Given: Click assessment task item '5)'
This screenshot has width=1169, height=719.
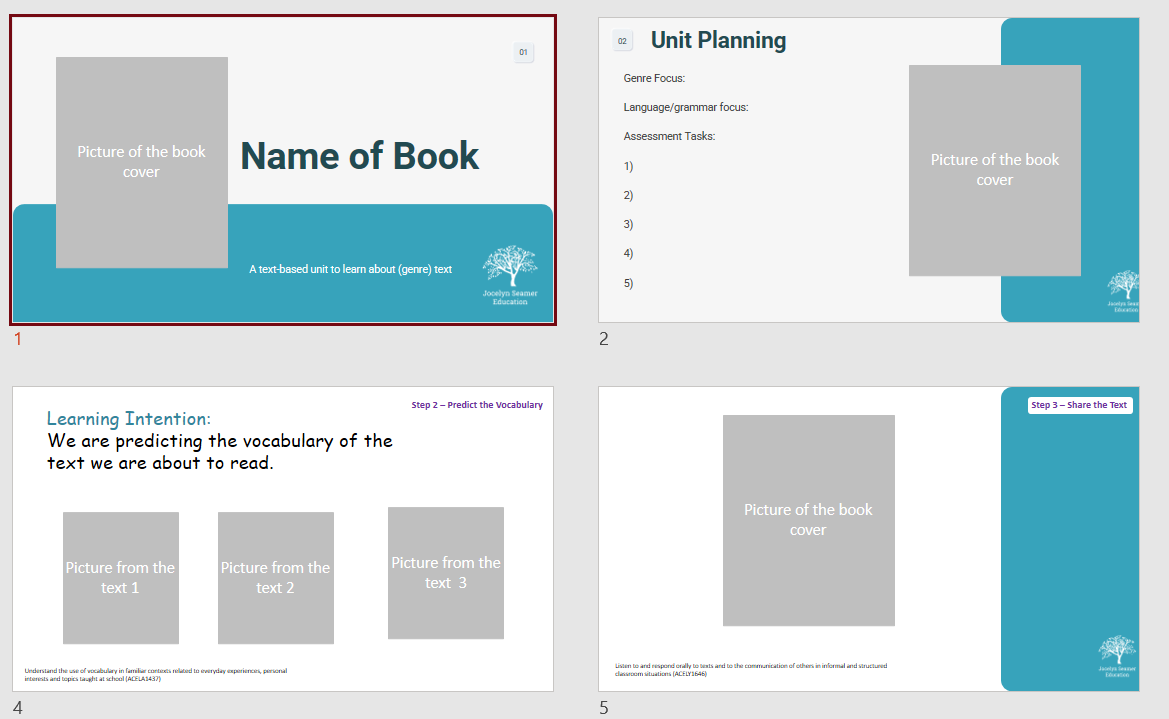Looking at the screenshot, I should point(628,283).
